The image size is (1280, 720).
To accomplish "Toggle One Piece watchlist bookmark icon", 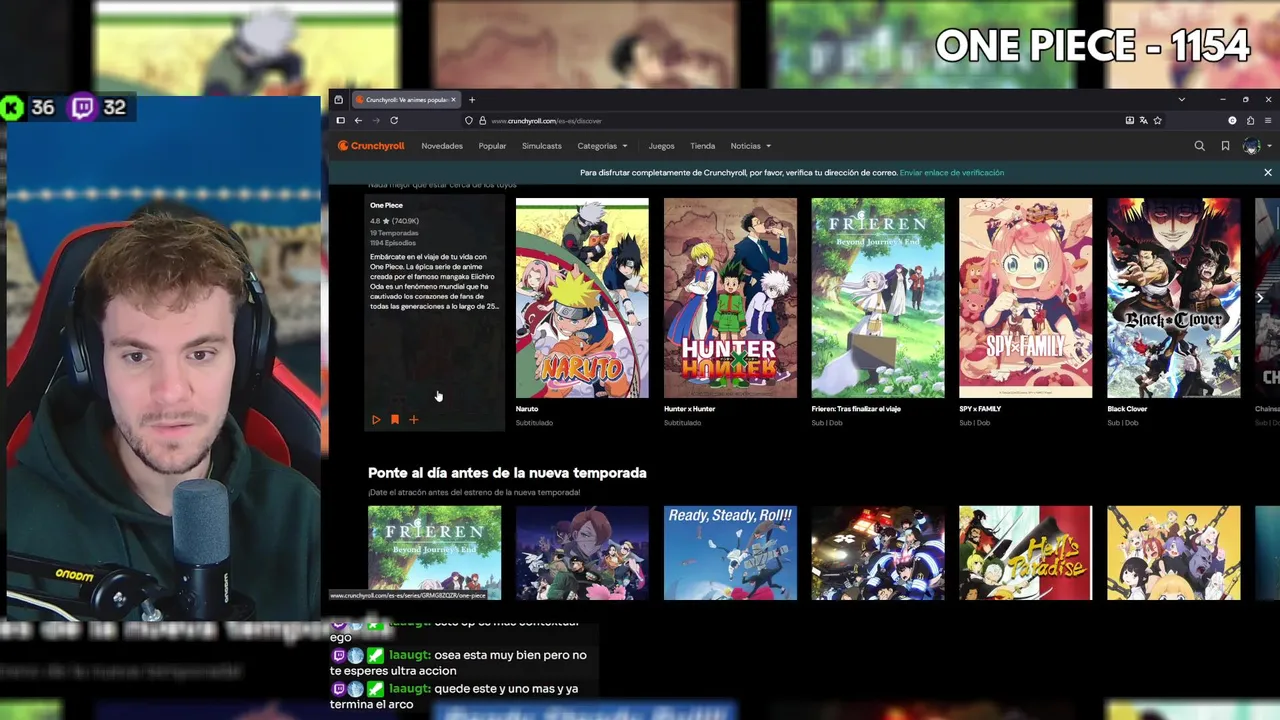I will 395,420.
